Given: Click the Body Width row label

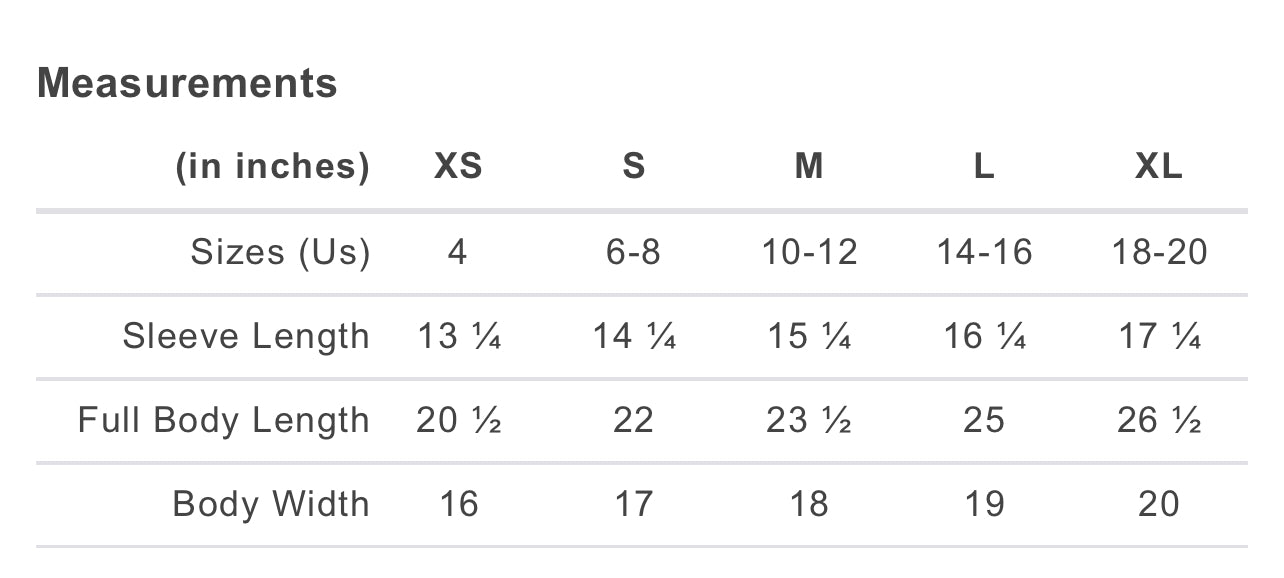Looking at the screenshot, I should point(270,504).
